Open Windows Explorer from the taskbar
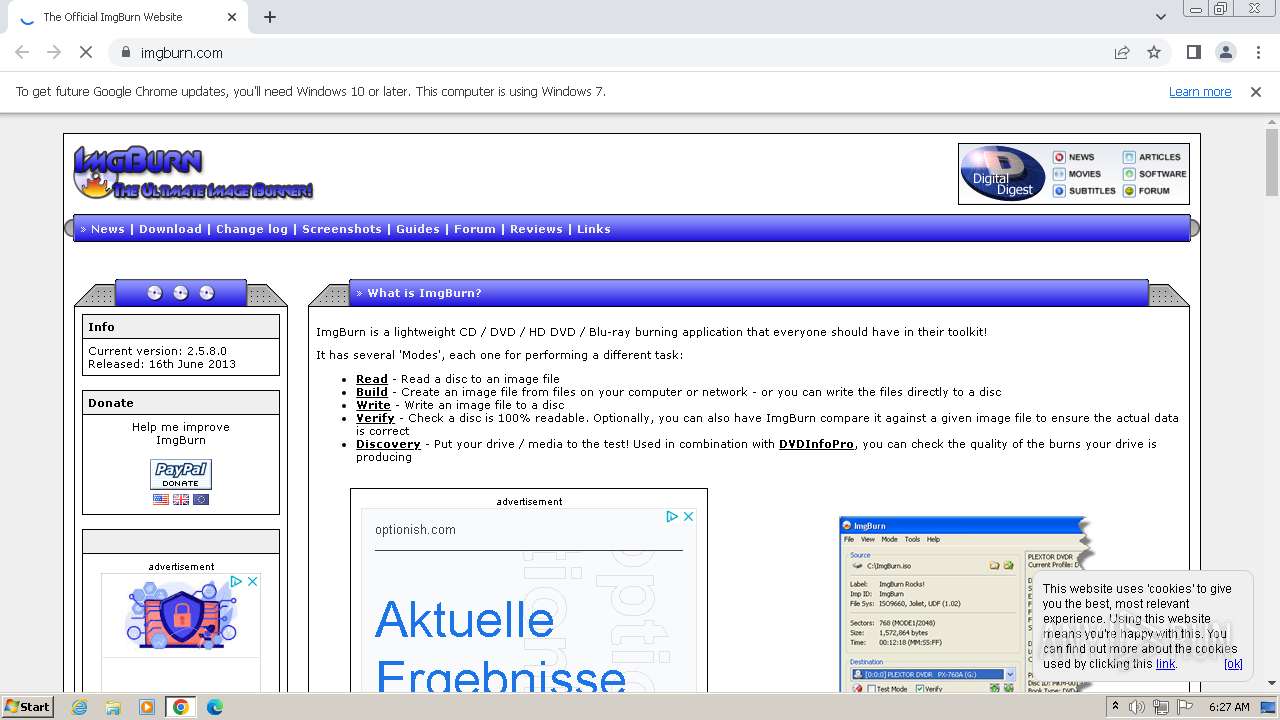Screen dimensions: 1280x720 point(113,707)
